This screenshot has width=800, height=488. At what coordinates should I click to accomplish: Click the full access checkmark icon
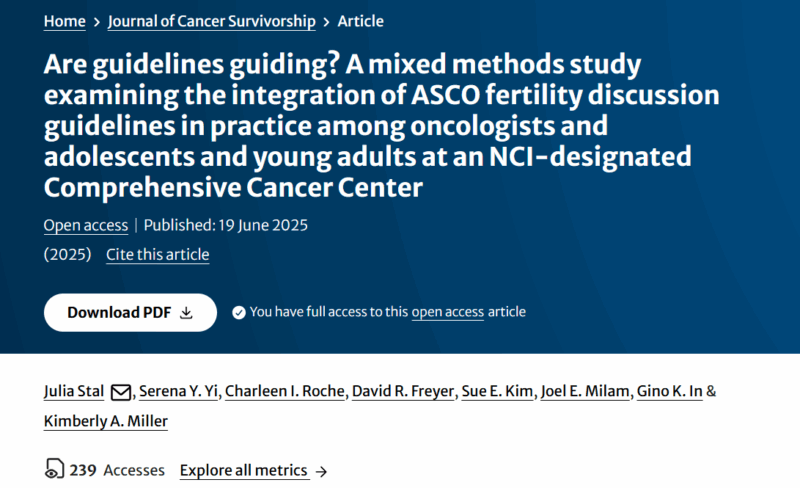239,312
